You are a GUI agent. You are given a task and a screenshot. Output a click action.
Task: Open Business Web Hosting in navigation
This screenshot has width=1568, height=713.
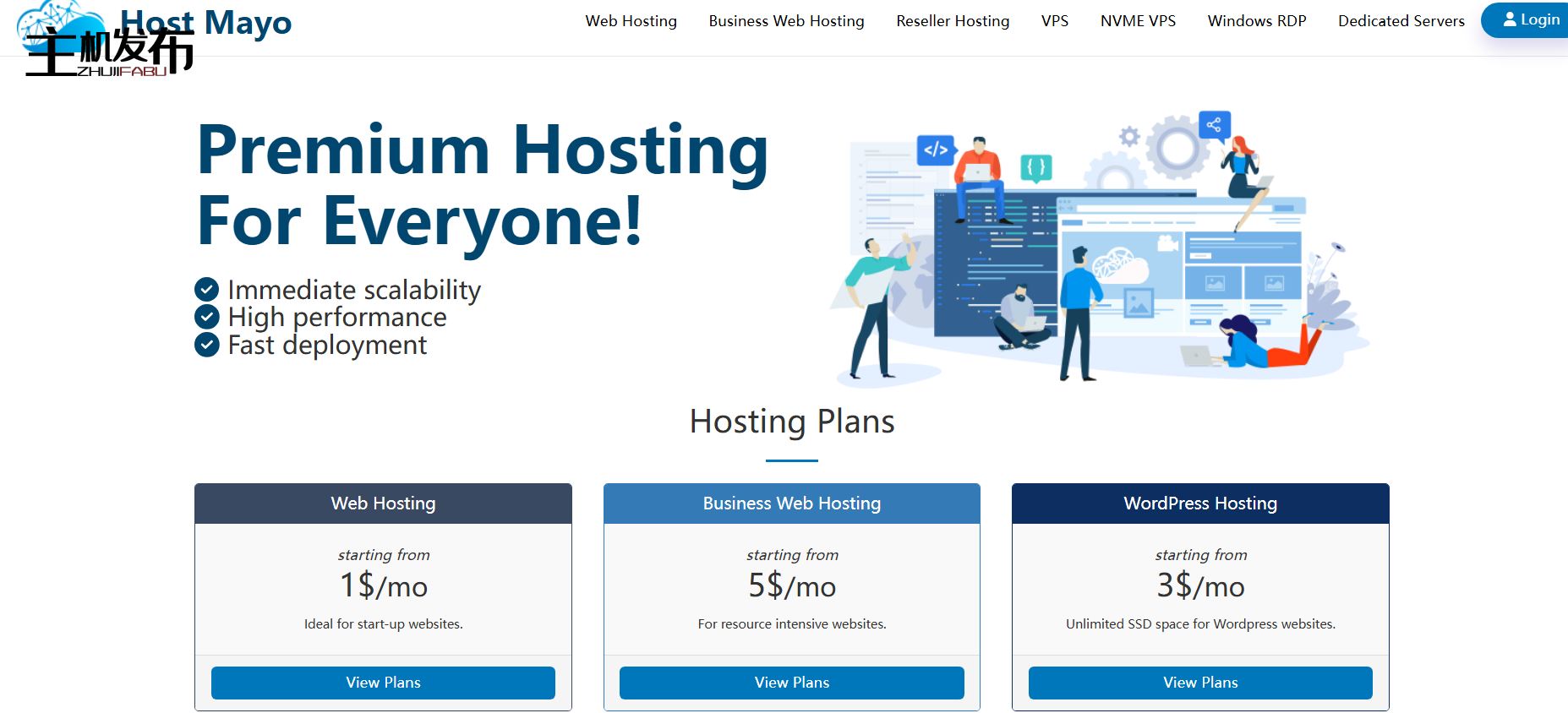[786, 21]
